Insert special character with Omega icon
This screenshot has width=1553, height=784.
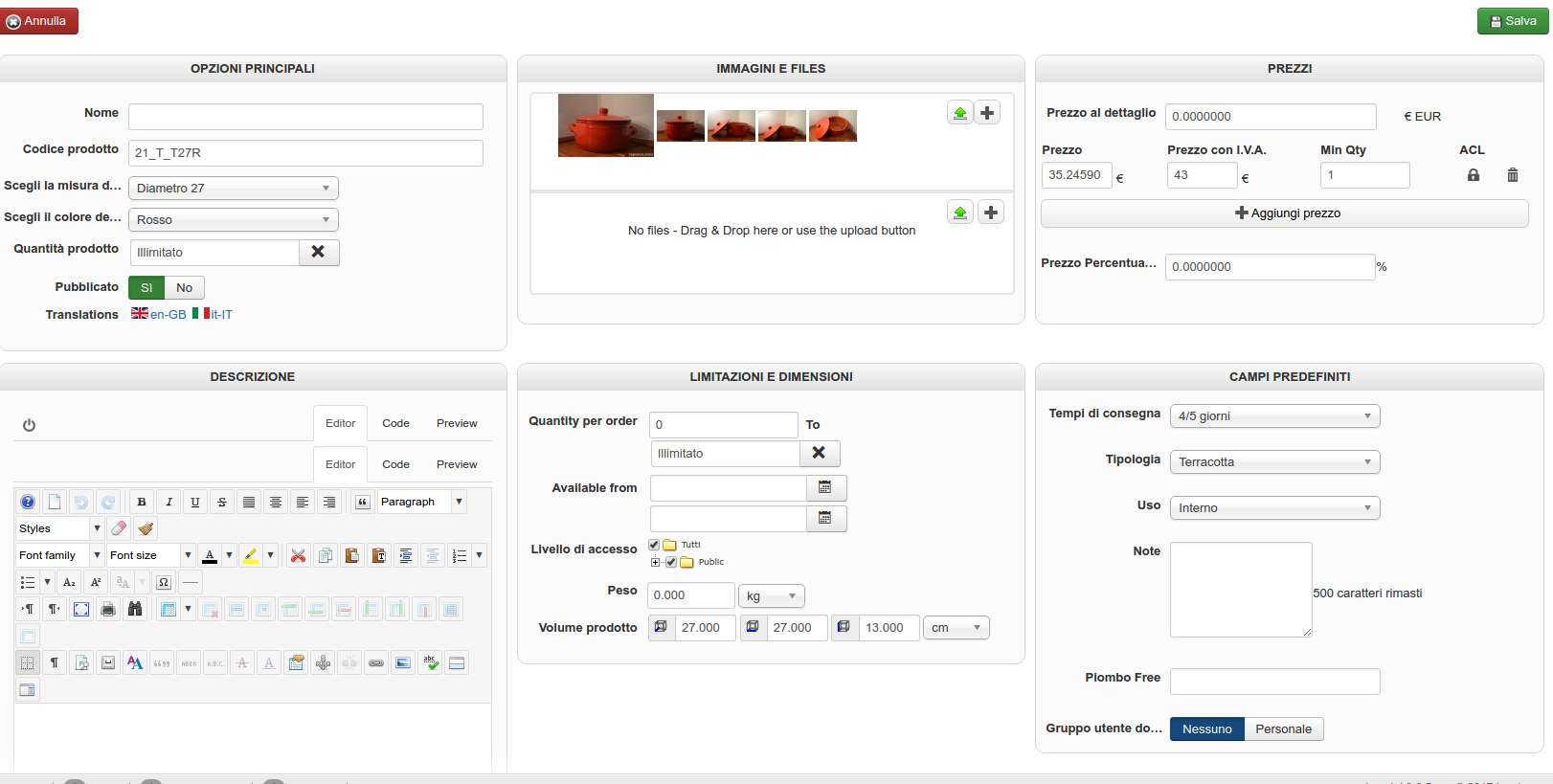click(164, 582)
